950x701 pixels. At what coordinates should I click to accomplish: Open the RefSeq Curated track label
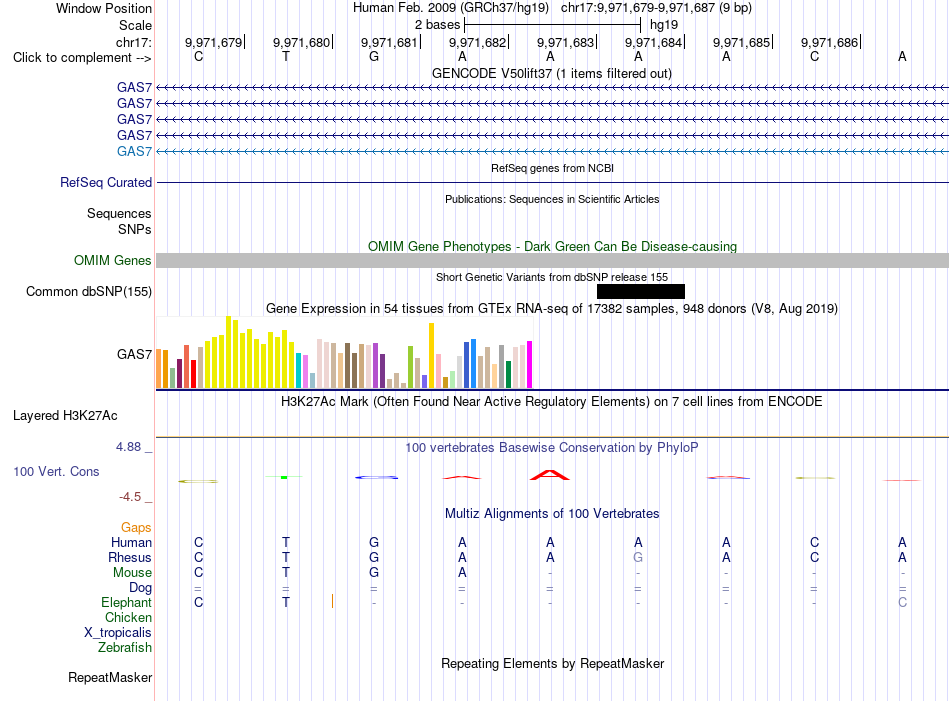(x=106, y=182)
